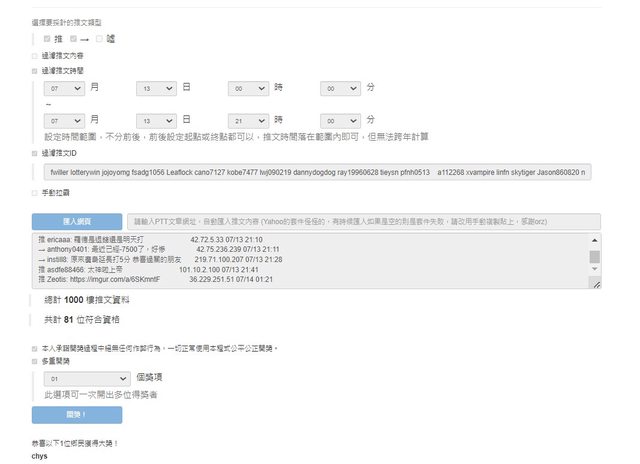The image size is (640, 464).
Task: Toggle the 過濾推文ID filter checkbox
Action: click(35, 154)
